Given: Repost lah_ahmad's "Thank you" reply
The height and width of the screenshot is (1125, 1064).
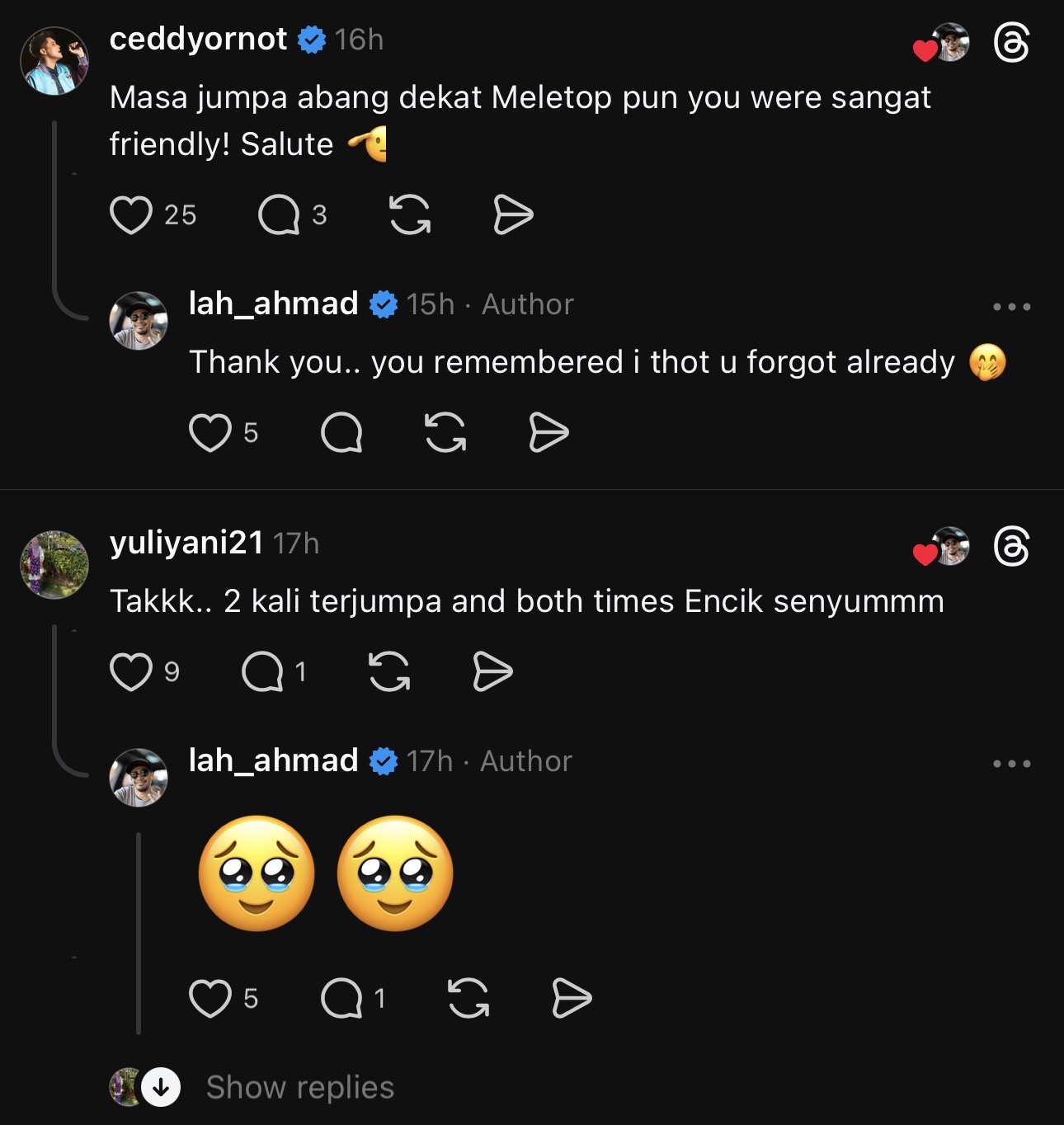Looking at the screenshot, I should click(x=445, y=433).
